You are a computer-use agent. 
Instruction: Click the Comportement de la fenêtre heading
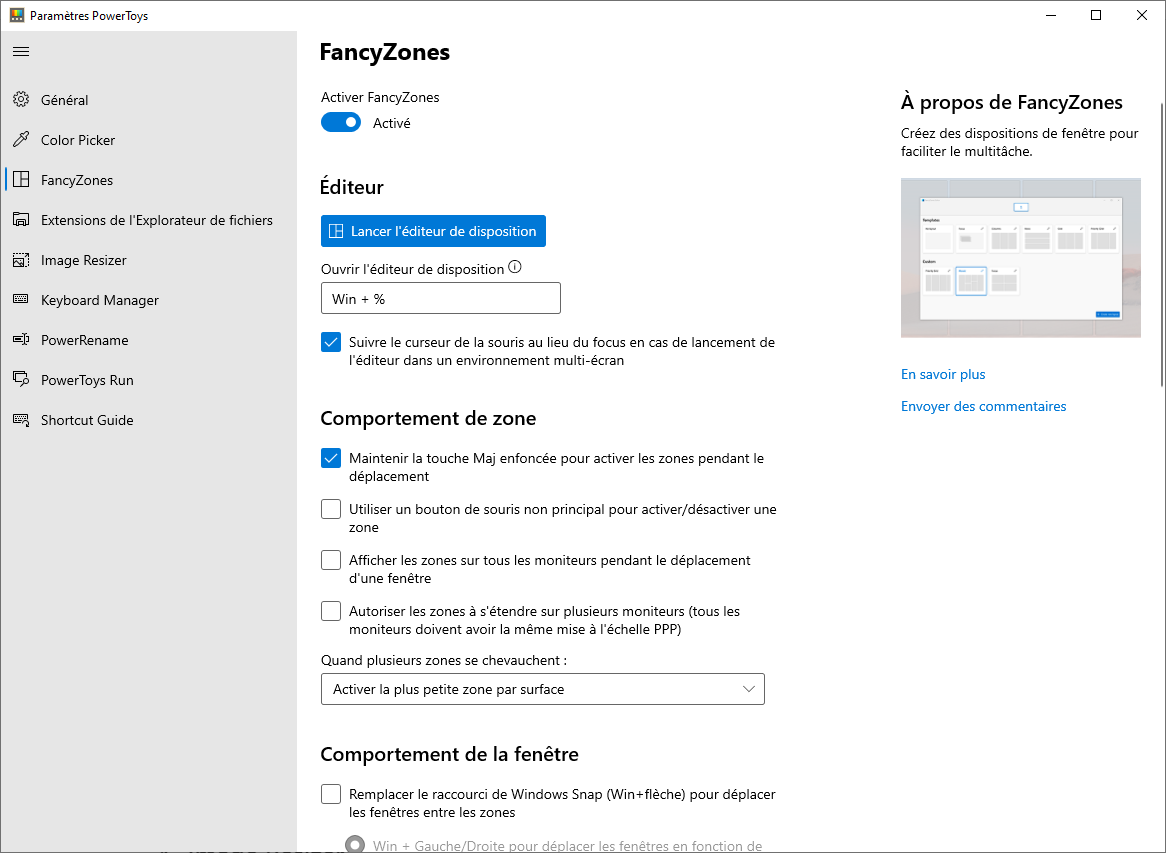450,754
